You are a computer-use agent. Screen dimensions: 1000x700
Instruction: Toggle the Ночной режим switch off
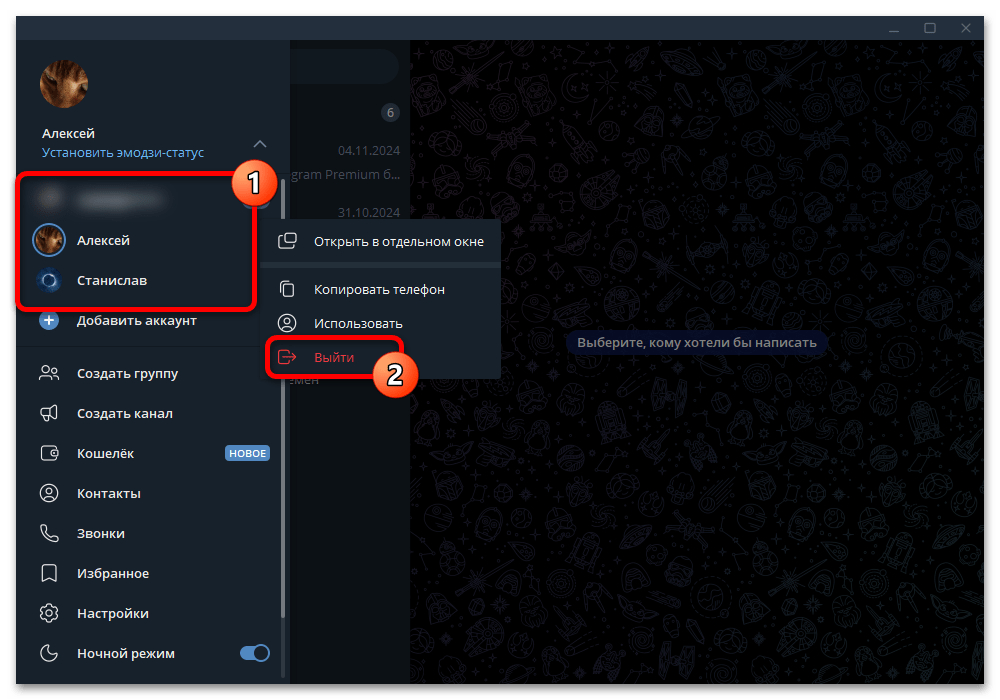(x=255, y=653)
